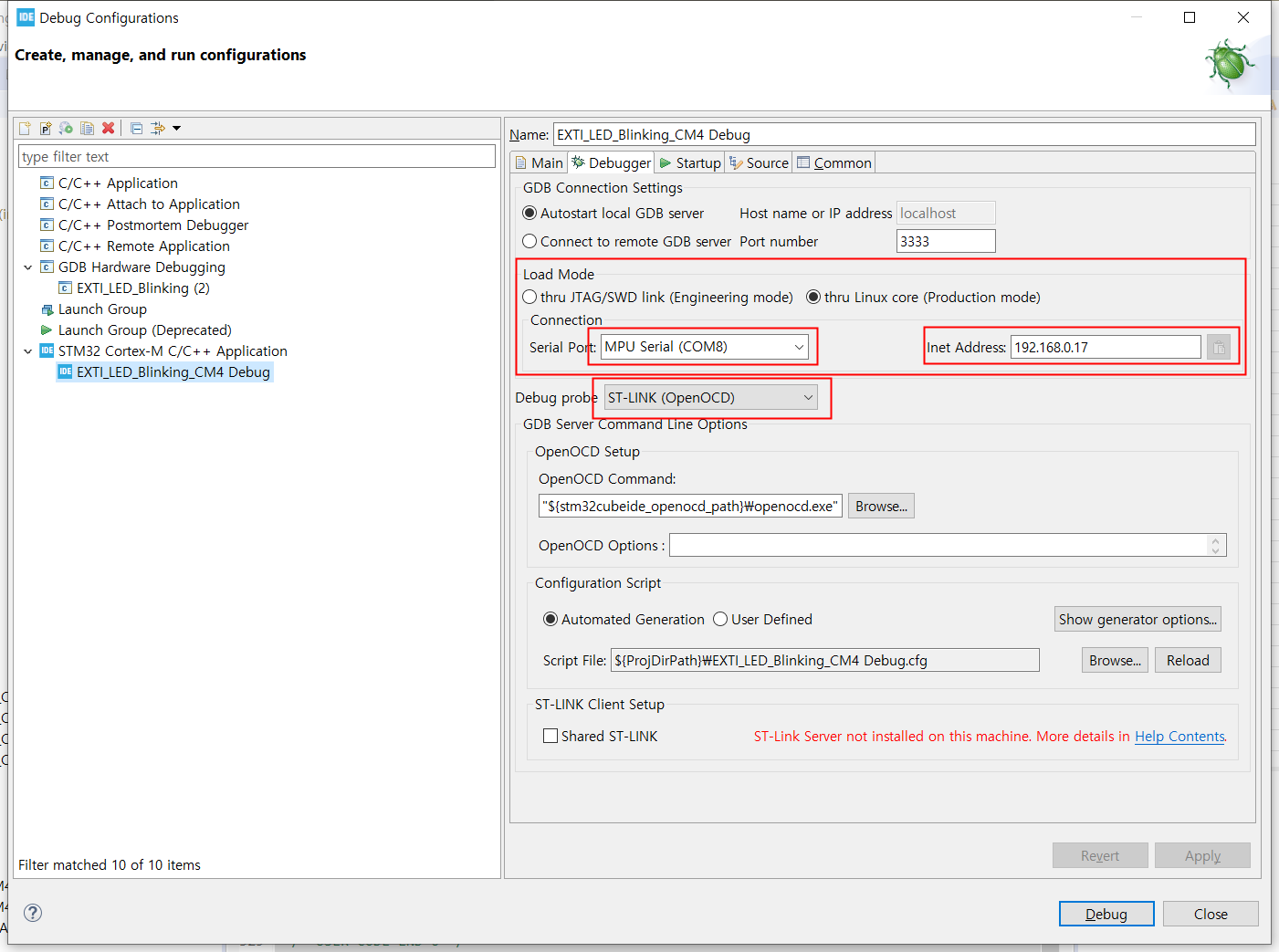Select Autostart local GDB server option
Viewport: 1279px width, 952px height.
(529, 213)
